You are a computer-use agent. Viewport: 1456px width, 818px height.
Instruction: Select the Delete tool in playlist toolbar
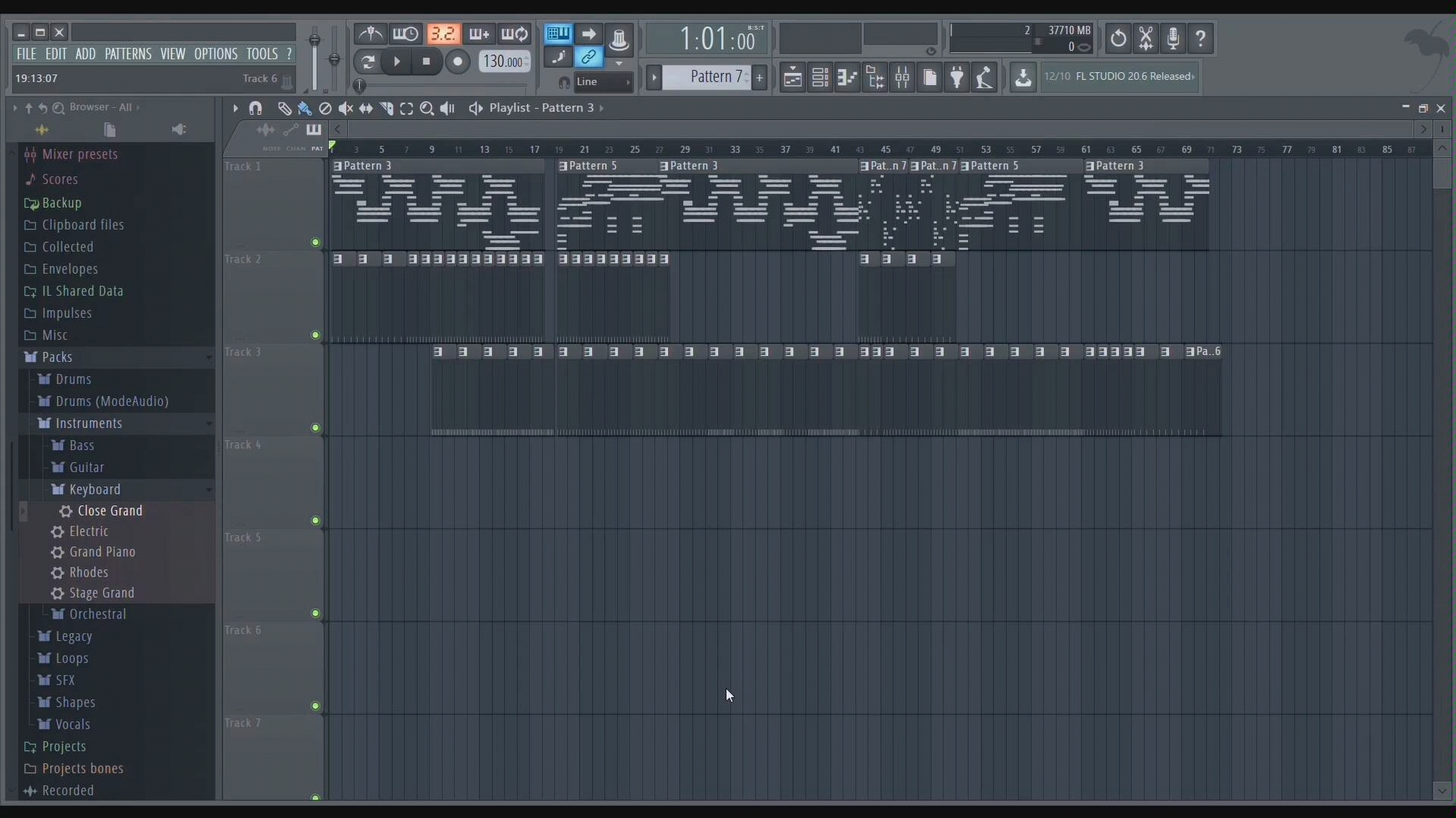point(325,109)
